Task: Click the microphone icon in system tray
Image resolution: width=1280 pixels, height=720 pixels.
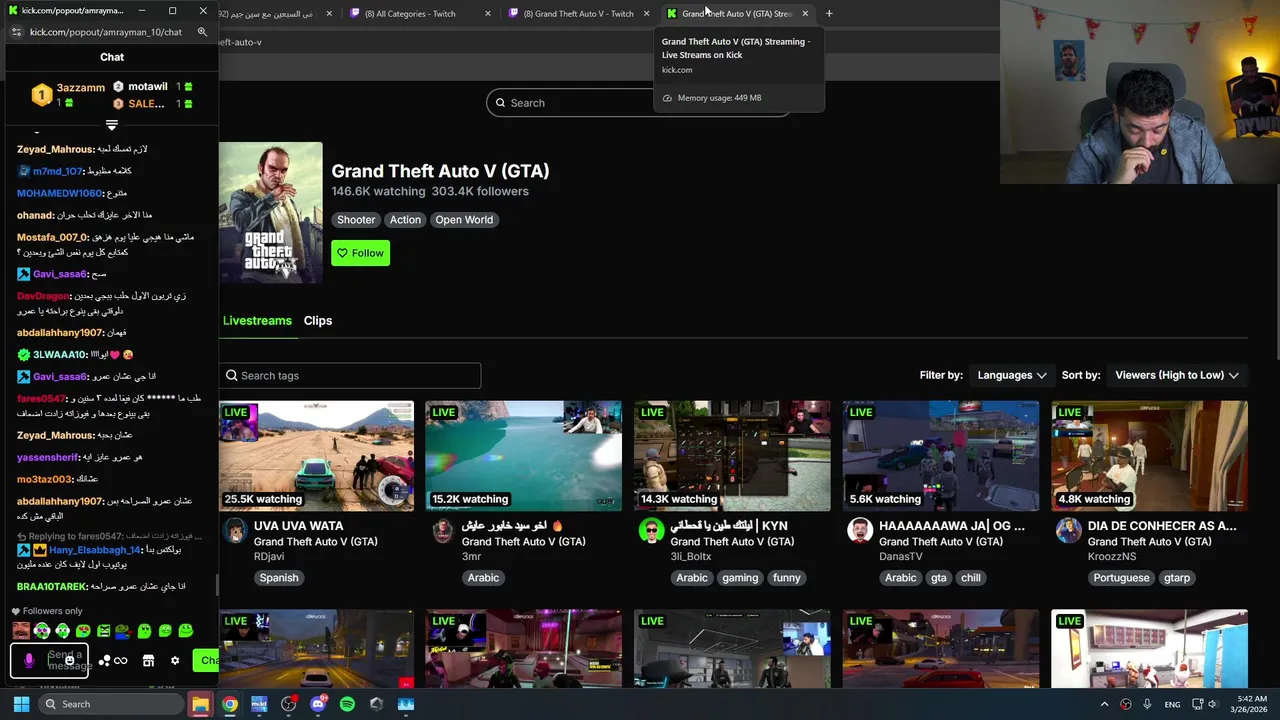Action: [1147, 704]
